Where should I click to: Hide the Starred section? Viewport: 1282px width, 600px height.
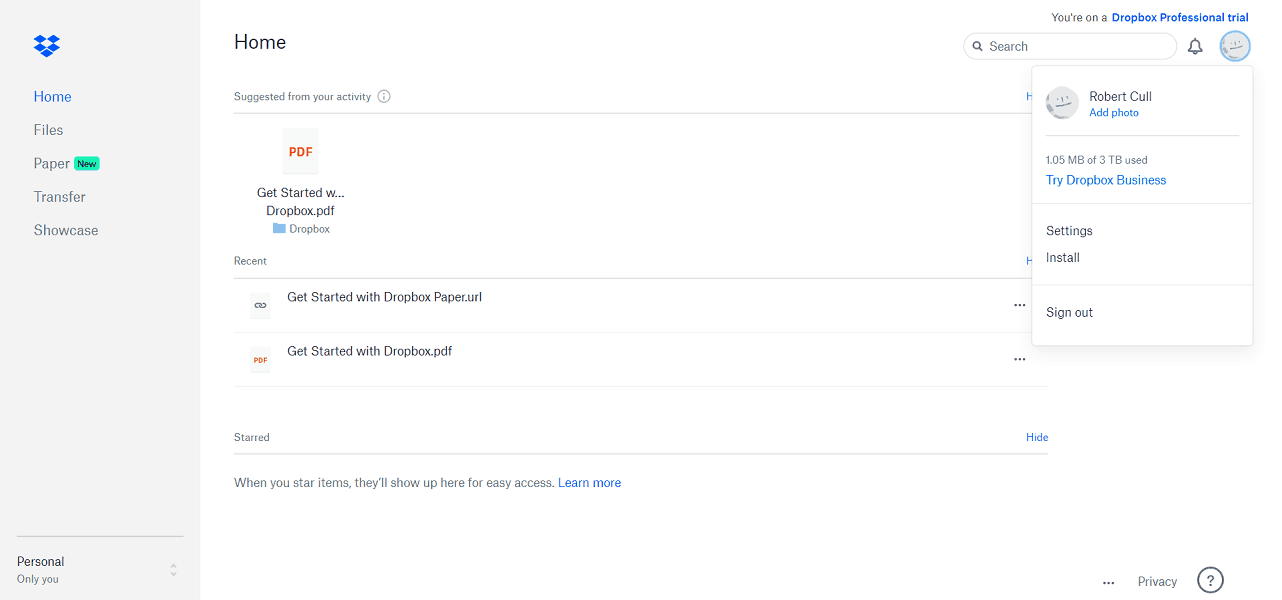tap(1037, 437)
